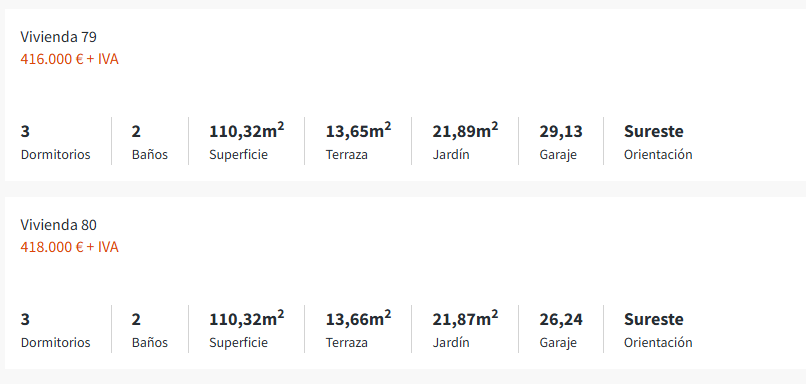
Task: Click the 110,32m² Superficie value of Vivienda 79
Action: (247, 131)
